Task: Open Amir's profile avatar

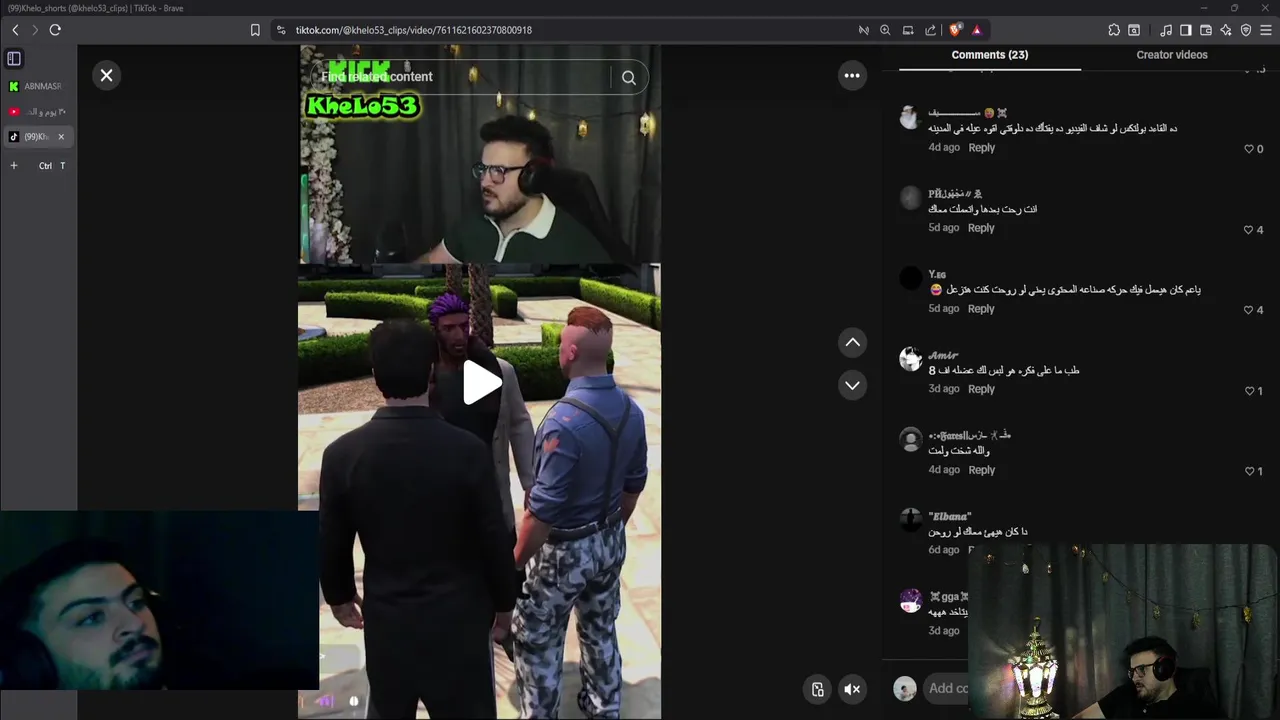Action: (x=910, y=359)
